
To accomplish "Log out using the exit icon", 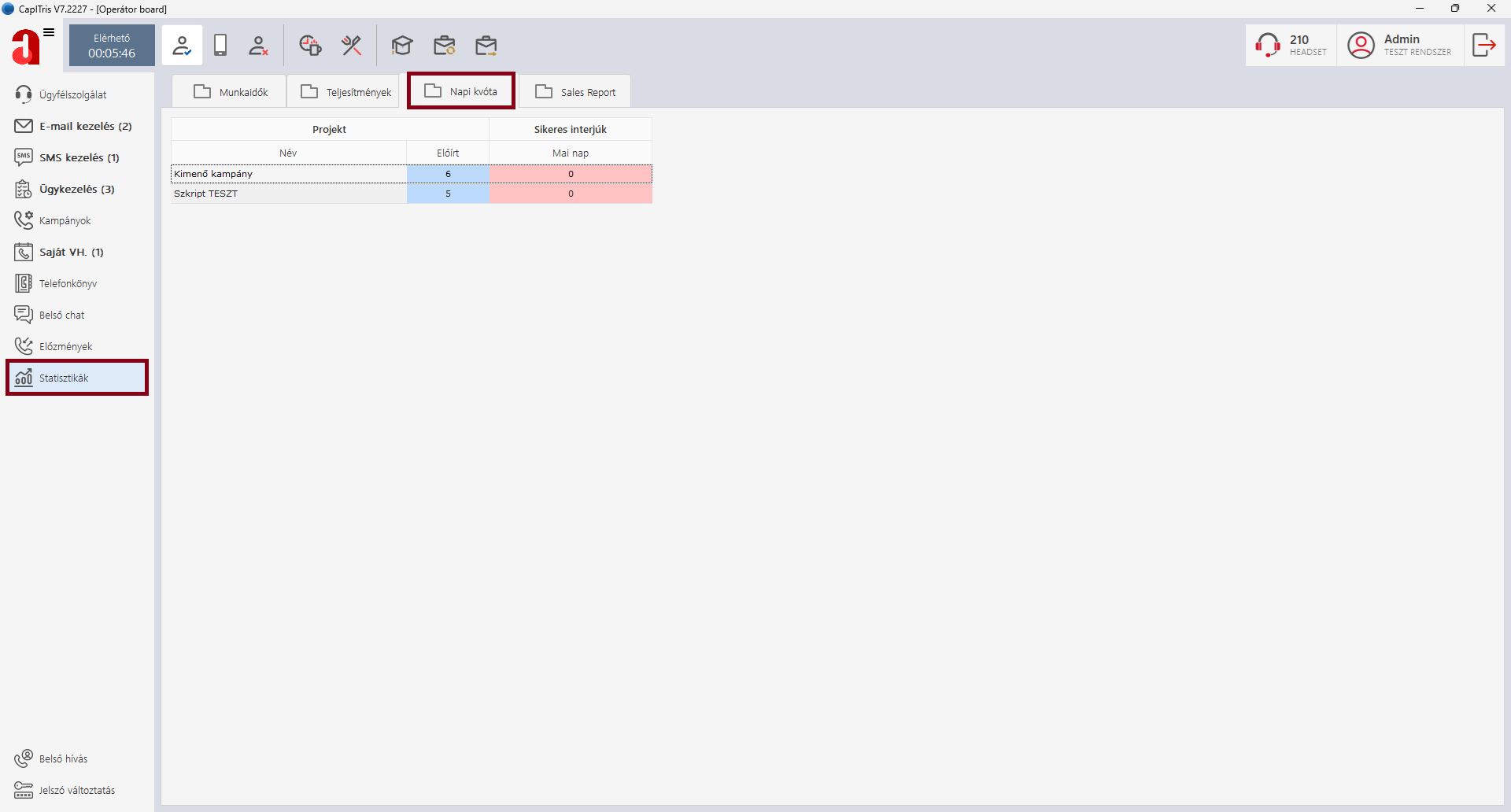I will (x=1483, y=45).
